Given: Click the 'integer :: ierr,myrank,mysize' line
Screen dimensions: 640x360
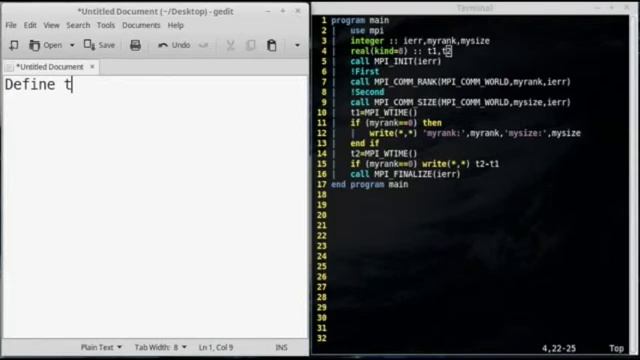Looking at the screenshot, I should [x=420, y=41].
